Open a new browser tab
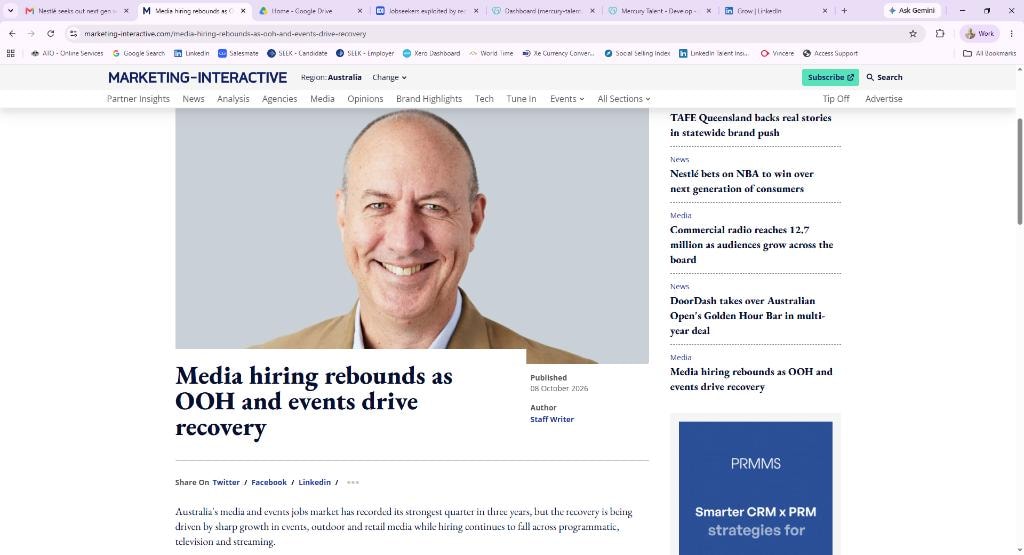Screen dimensions: 1024x555 point(844,10)
